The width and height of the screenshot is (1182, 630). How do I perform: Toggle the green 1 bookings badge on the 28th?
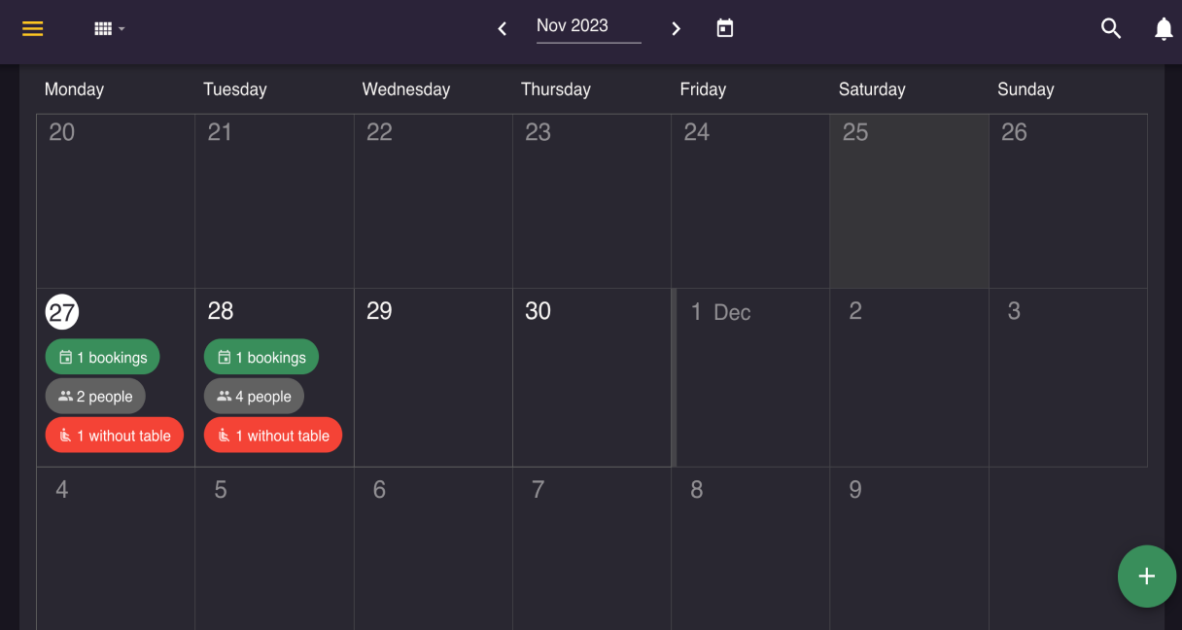click(261, 356)
